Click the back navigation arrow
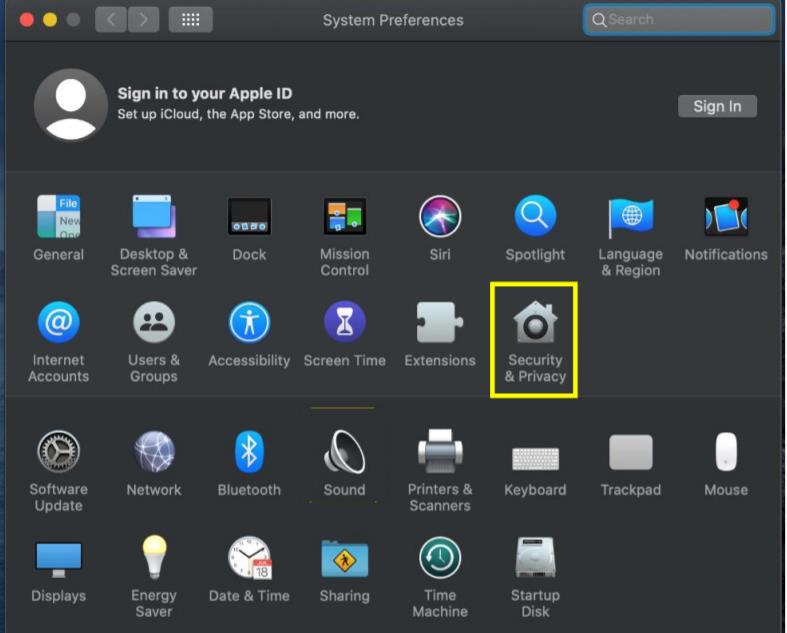 tap(110, 20)
